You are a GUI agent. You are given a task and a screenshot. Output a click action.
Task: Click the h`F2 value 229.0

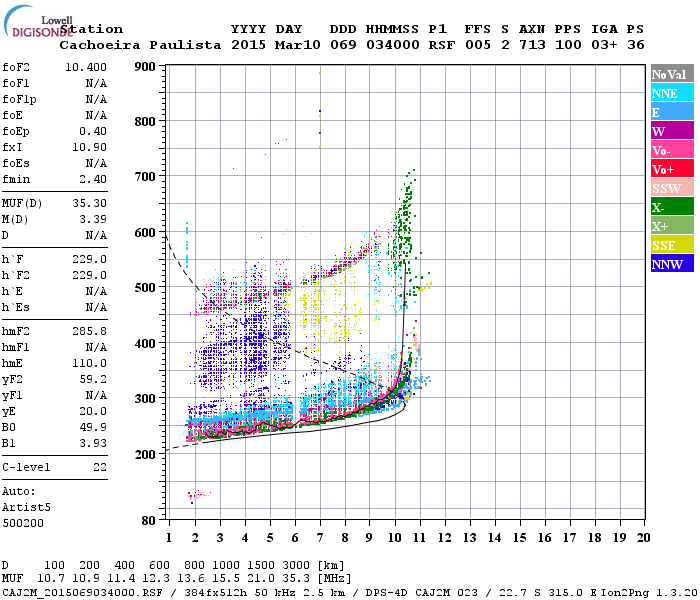pos(89,275)
